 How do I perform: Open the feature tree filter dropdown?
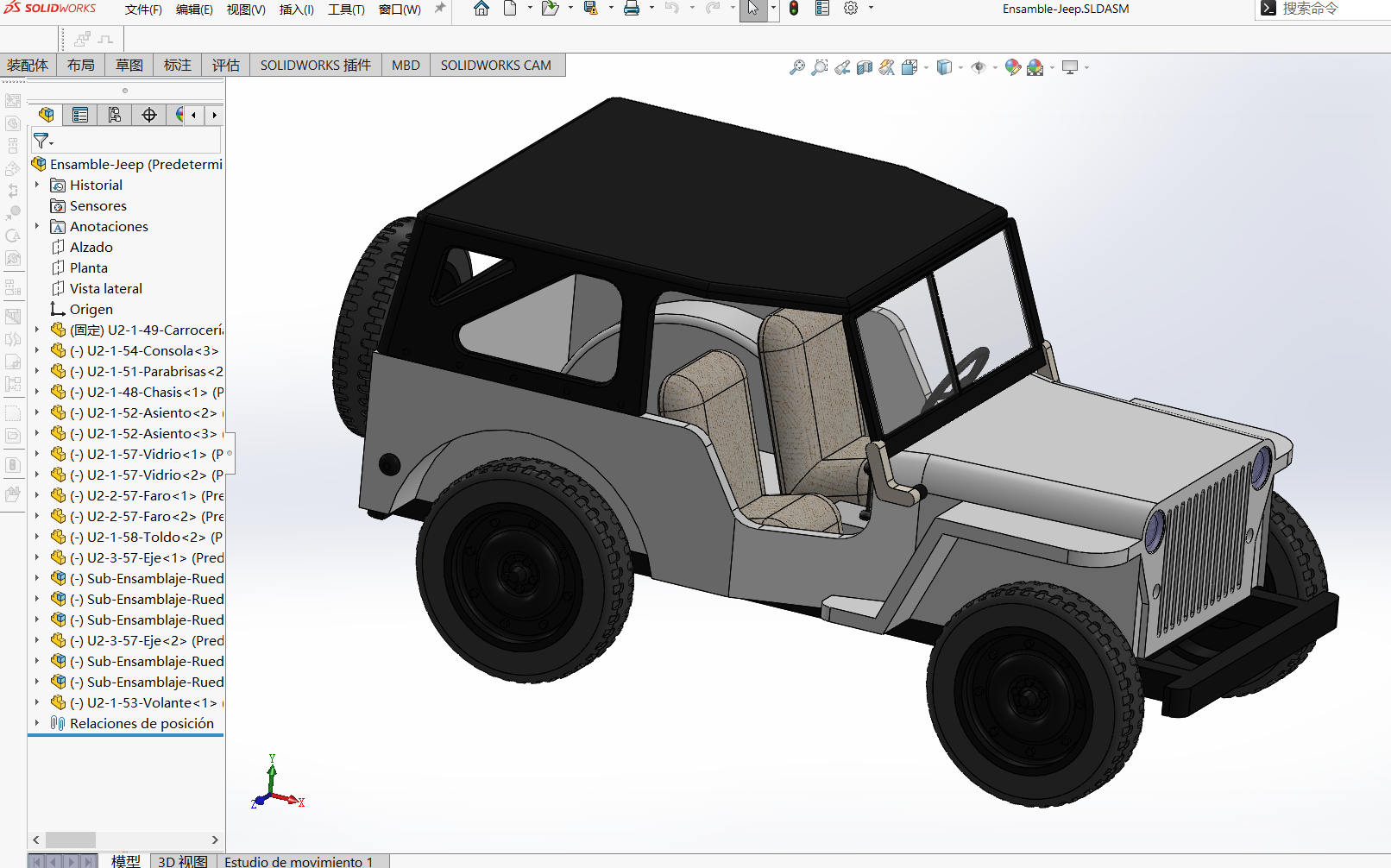[42, 141]
